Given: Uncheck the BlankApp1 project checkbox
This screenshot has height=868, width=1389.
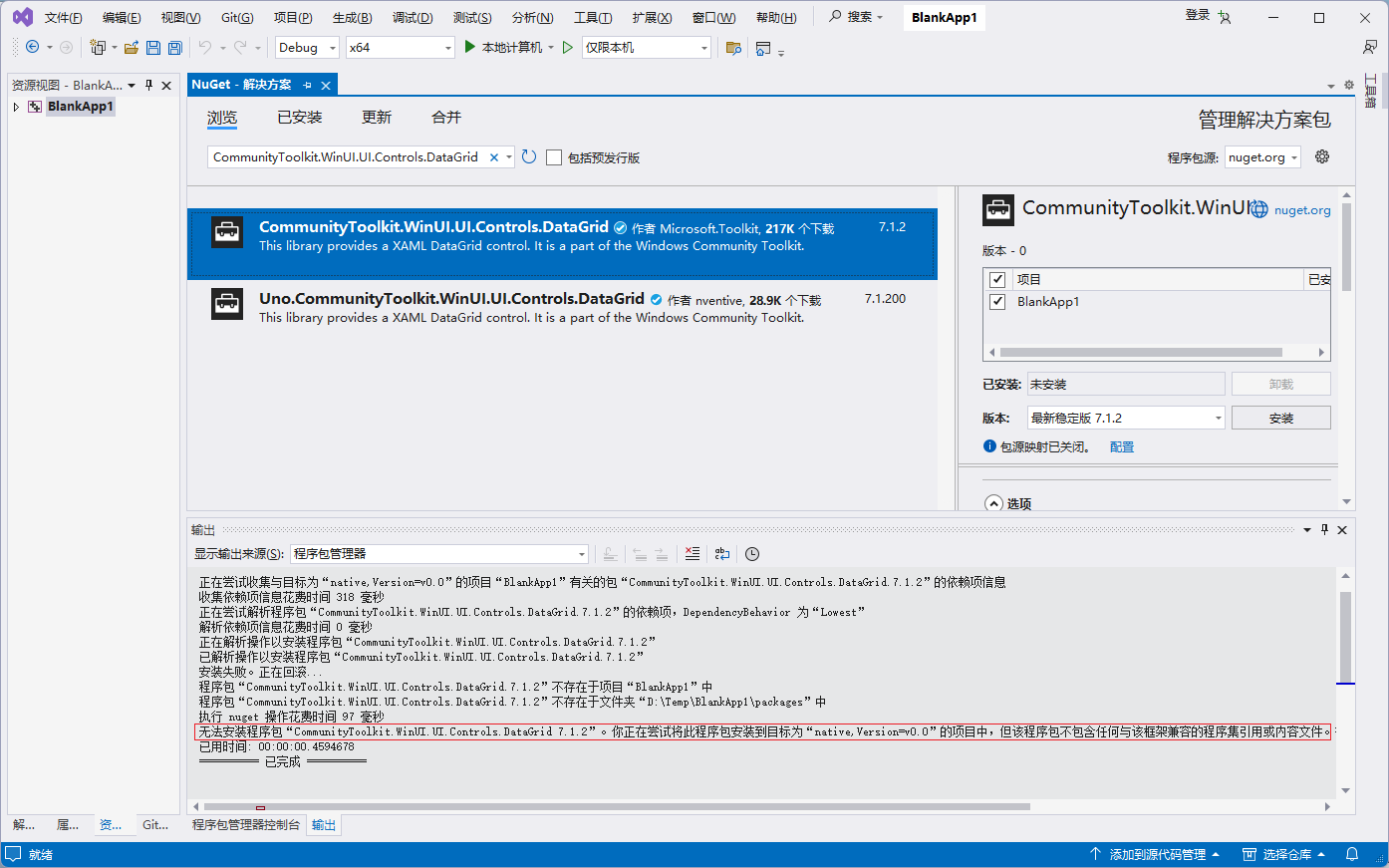Looking at the screenshot, I should 997,301.
